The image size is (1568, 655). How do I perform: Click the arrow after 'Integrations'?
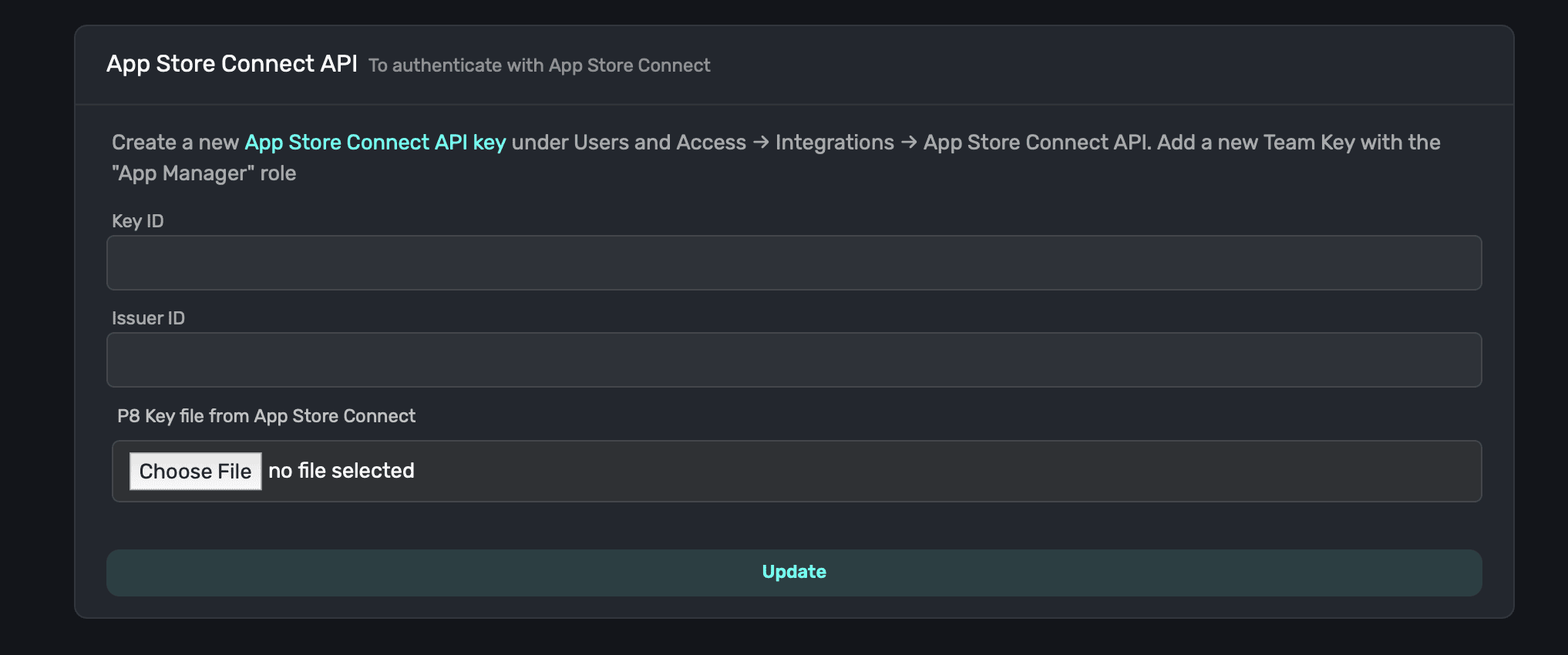[908, 143]
